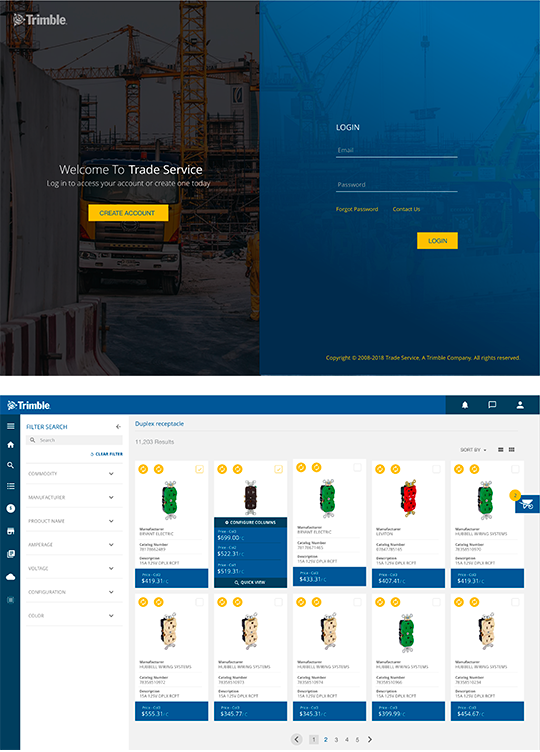Click Clear Filter link
Viewport: 540px width, 752px height.
pyautogui.click(x=106, y=454)
